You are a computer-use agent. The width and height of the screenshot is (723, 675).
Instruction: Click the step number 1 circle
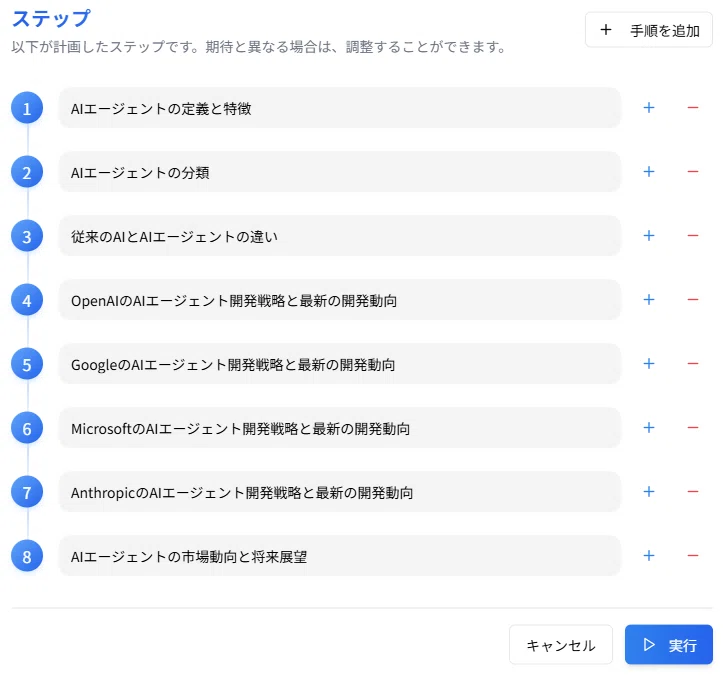click(x=27, y=108)
